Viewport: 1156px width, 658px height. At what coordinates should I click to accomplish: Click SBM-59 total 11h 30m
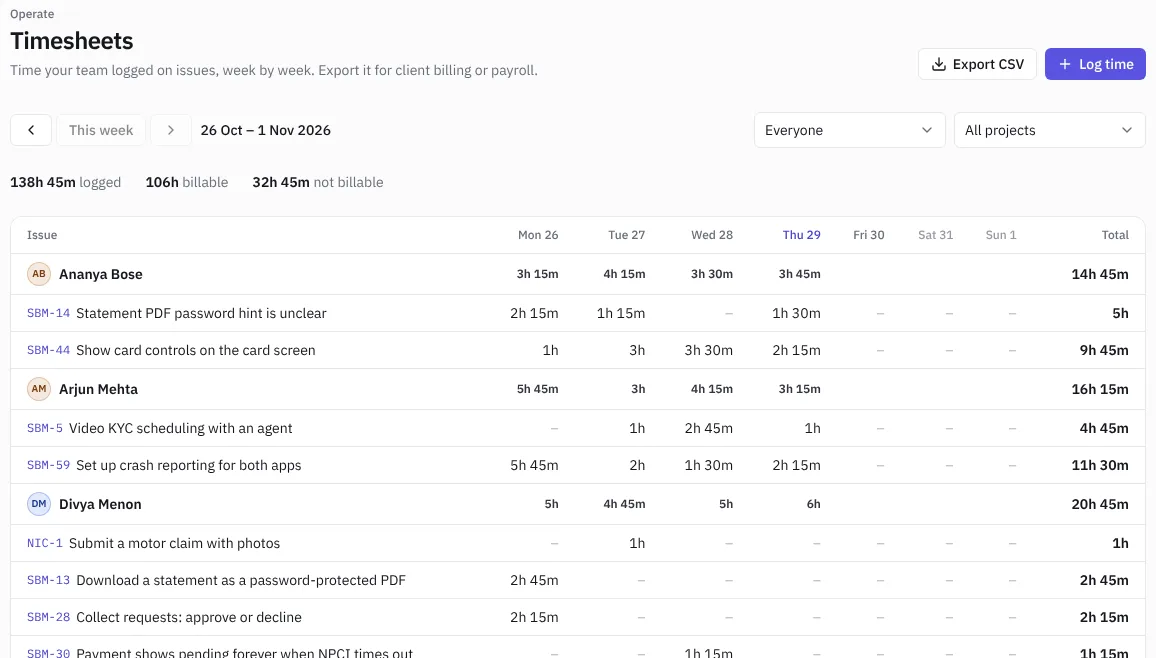(x=1100, y=465)
